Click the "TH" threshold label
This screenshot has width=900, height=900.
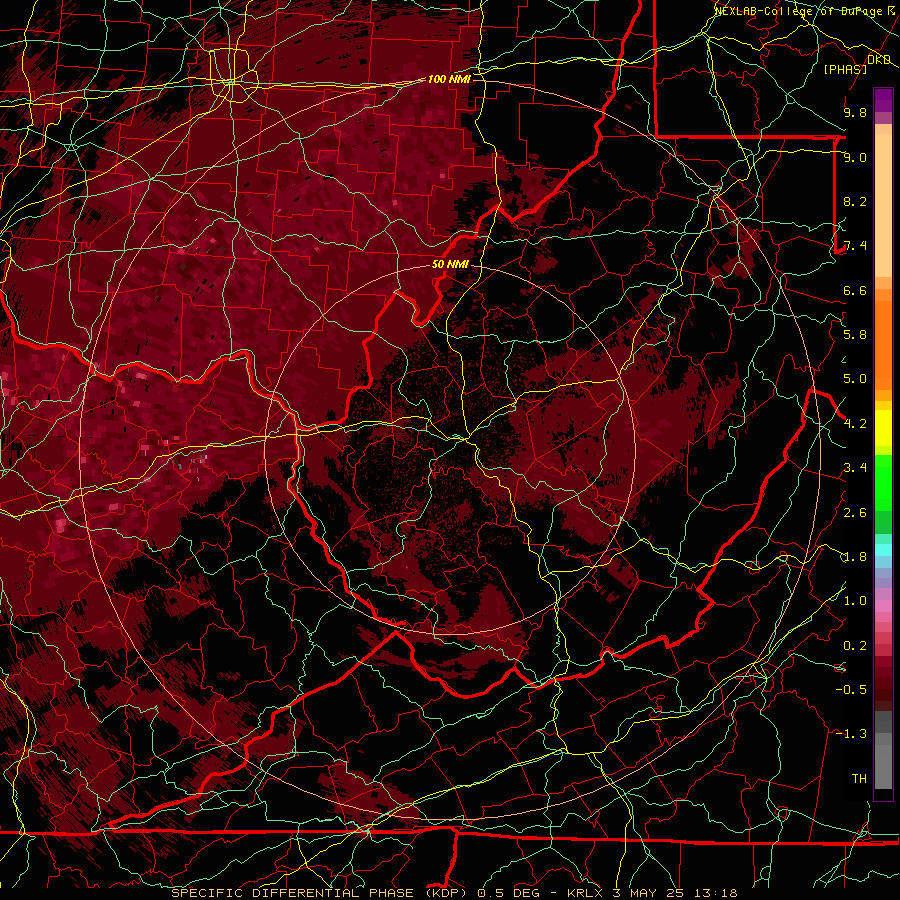(x=859, y=778)
